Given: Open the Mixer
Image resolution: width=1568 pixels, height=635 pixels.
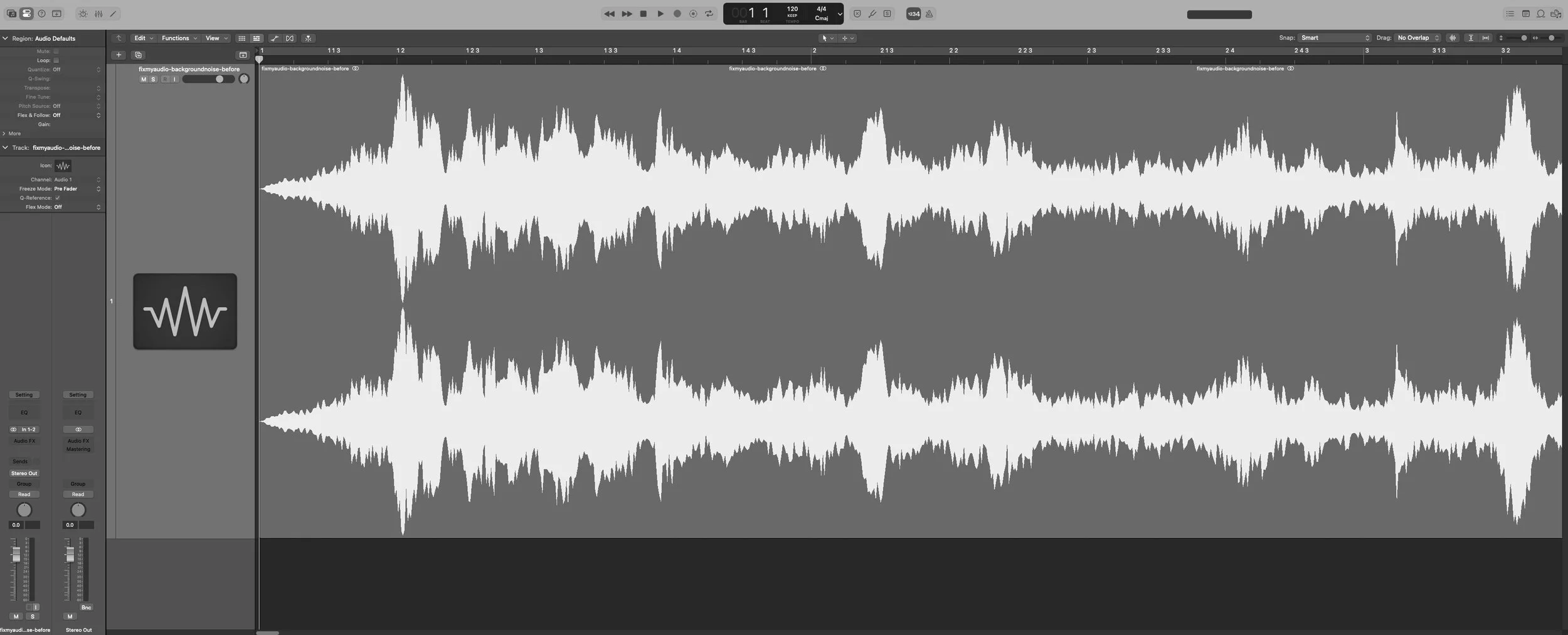Looking at the screenshot, I should [98, 14].
